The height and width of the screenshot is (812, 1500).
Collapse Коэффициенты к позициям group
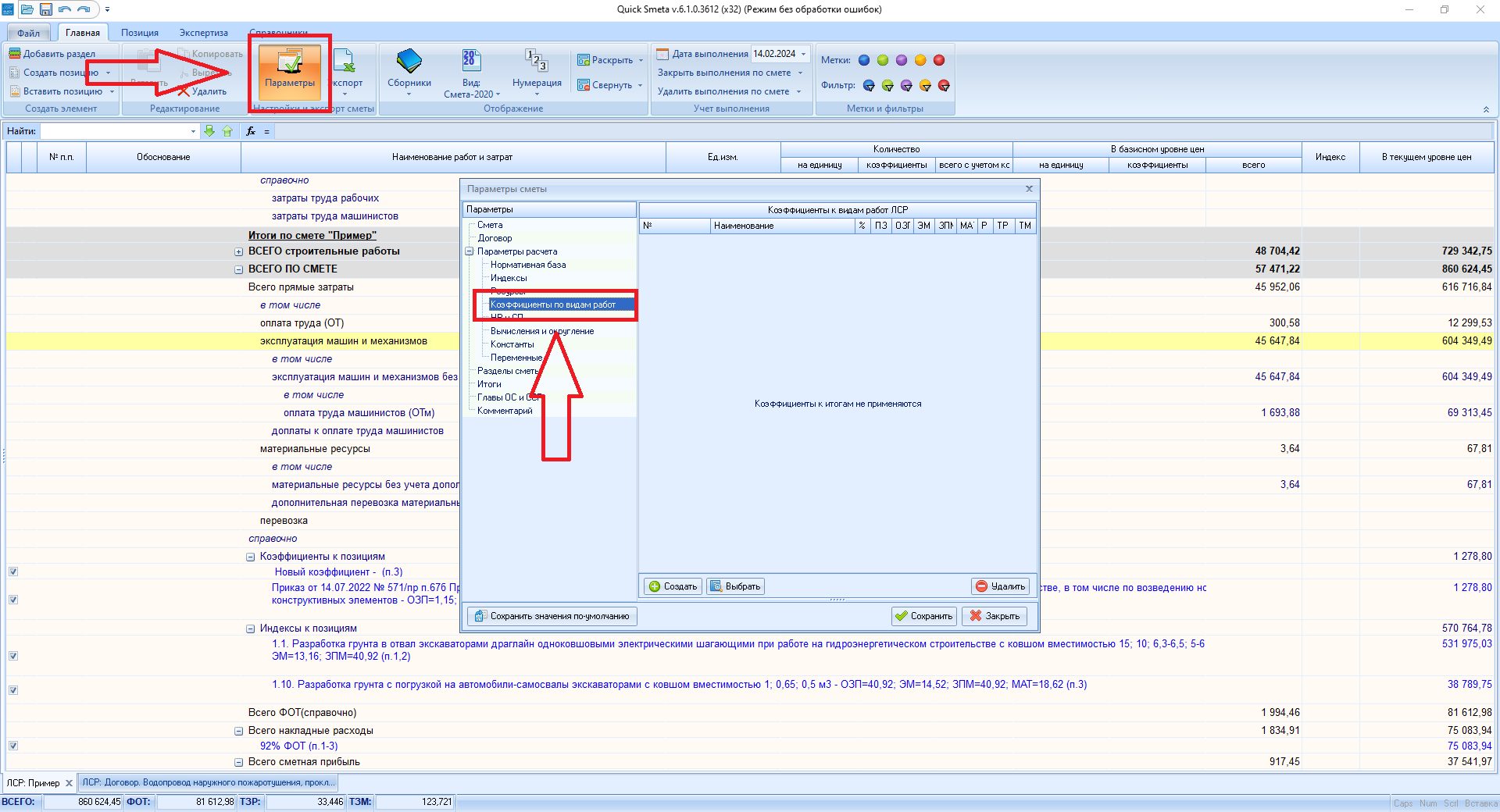click(251, 557)
